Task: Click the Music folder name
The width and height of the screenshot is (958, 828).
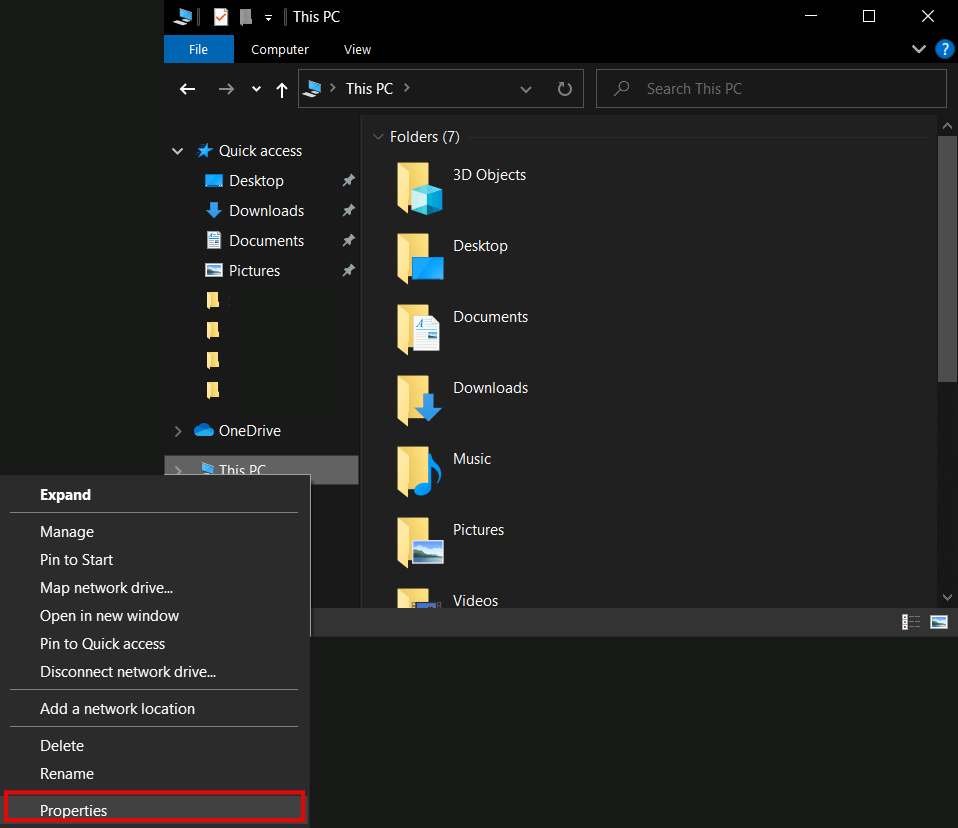Action: click(472, 459)
